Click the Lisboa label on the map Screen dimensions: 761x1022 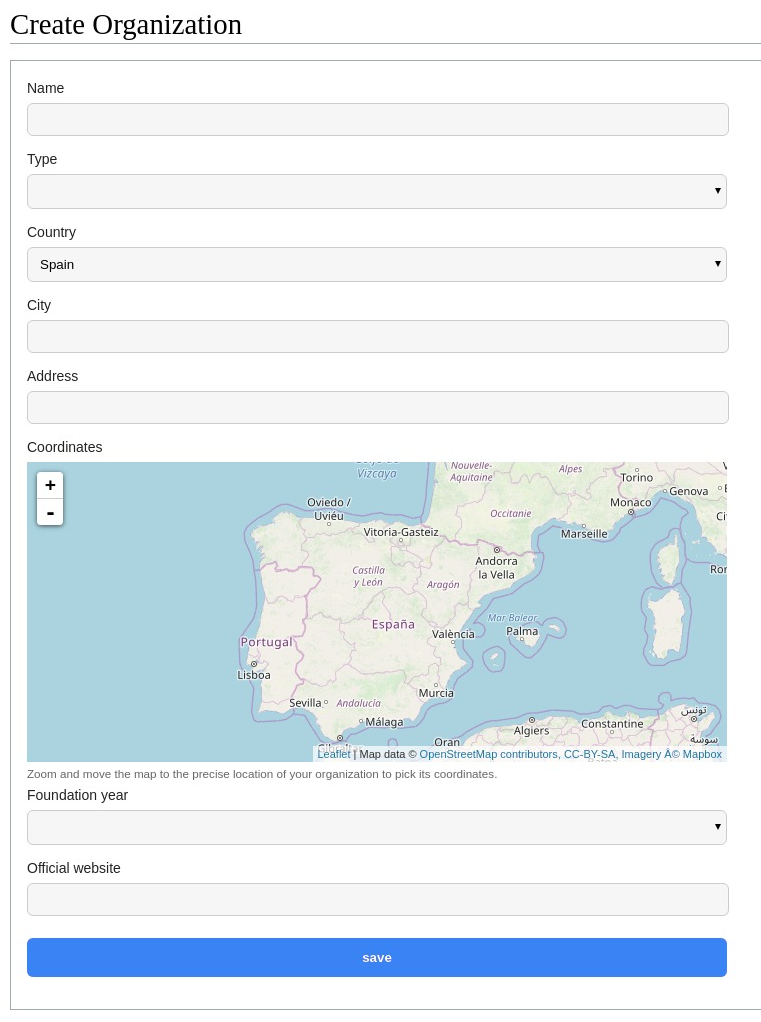click(x=254, y=675)
